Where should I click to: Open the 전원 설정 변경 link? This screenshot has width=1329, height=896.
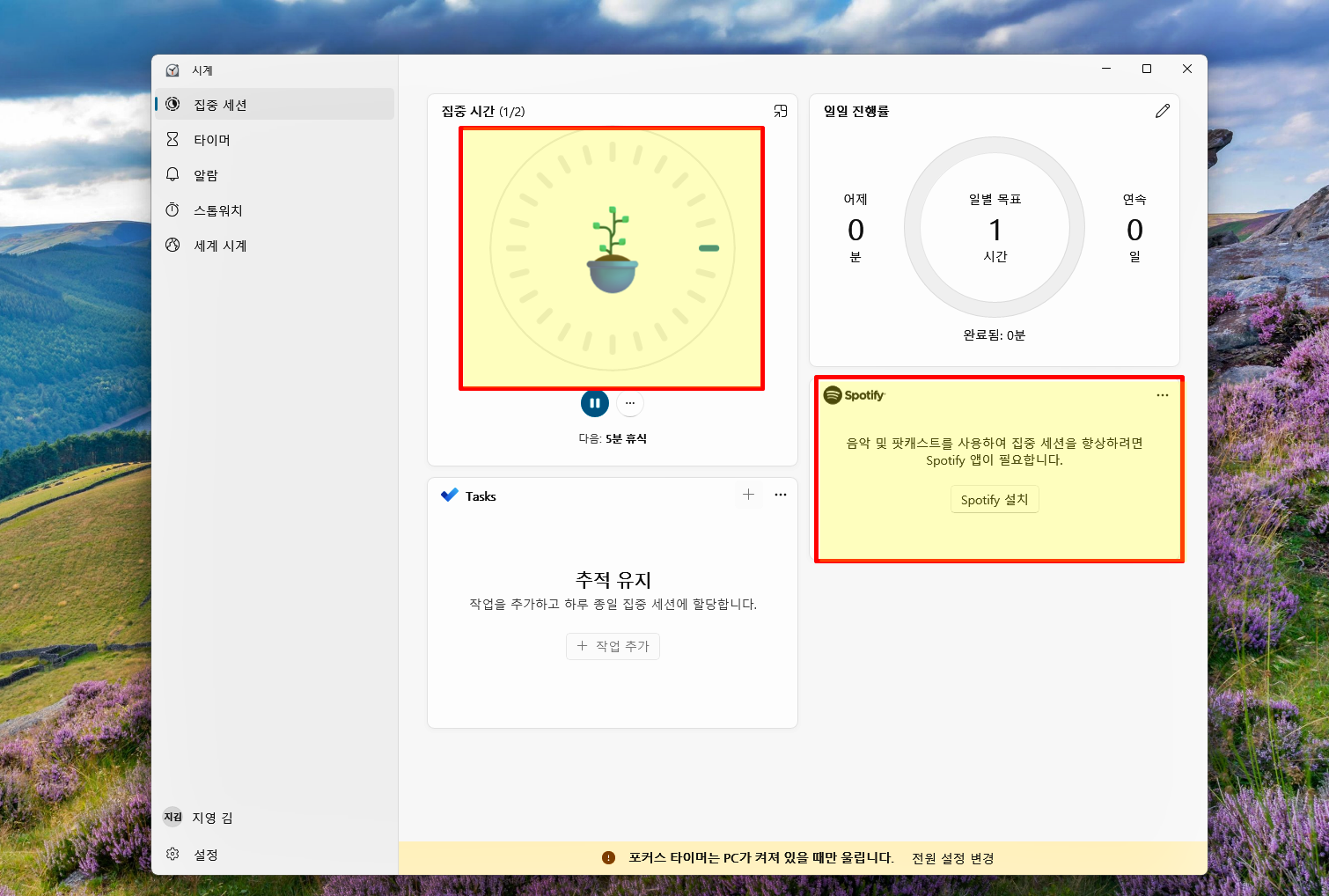953,858
